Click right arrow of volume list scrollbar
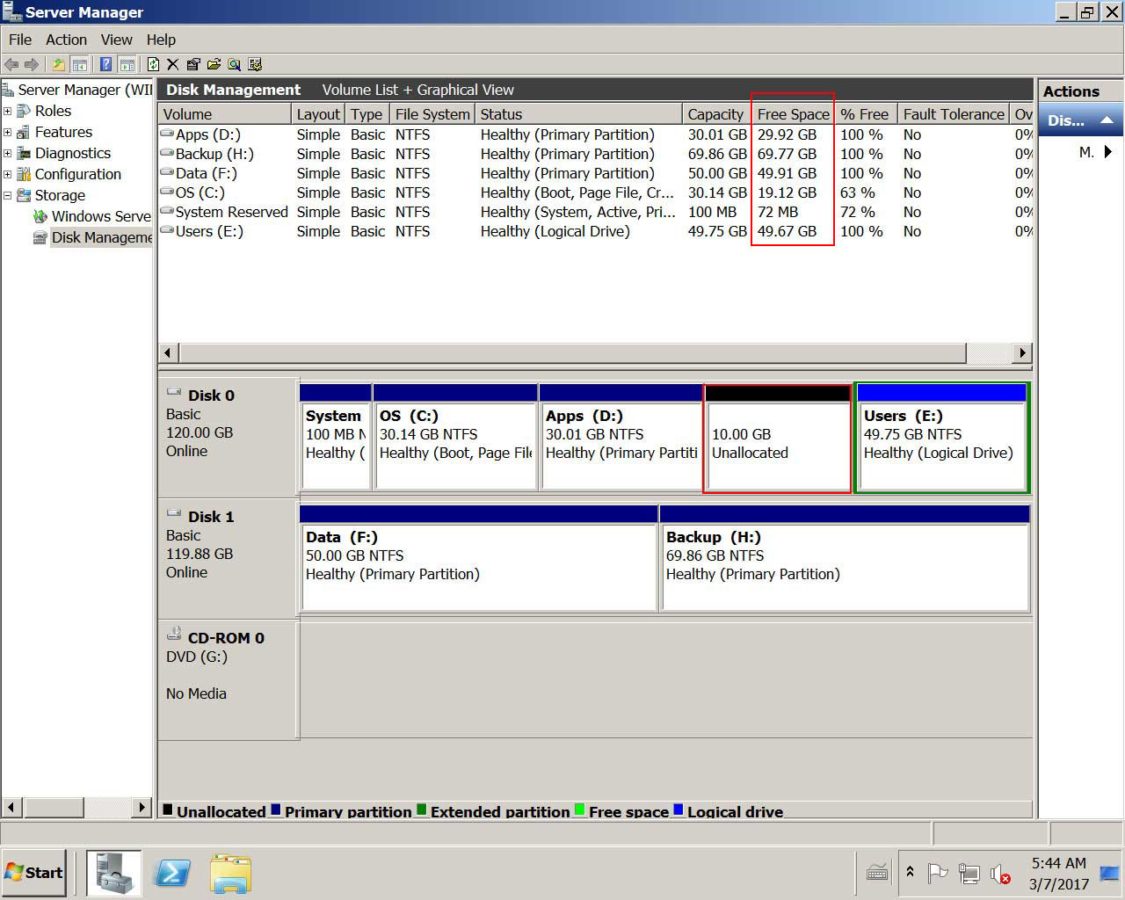The image size is (1125, 900). pyautogui.click(x=1021, y=353)
